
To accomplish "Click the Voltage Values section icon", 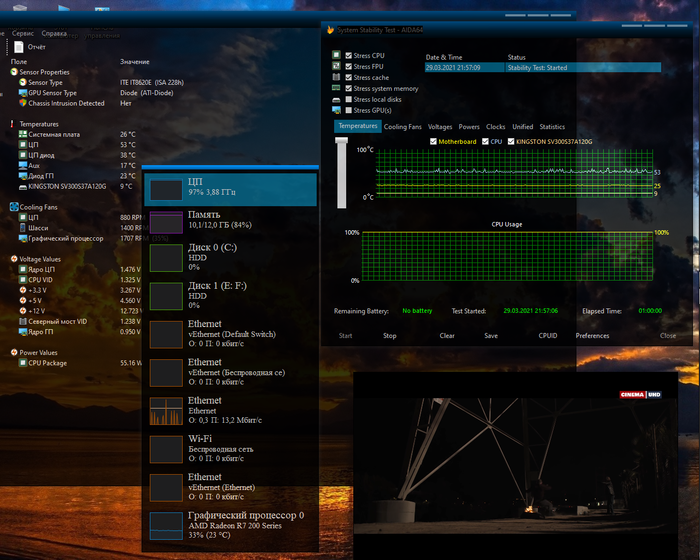I will click(x=14, y=259).
